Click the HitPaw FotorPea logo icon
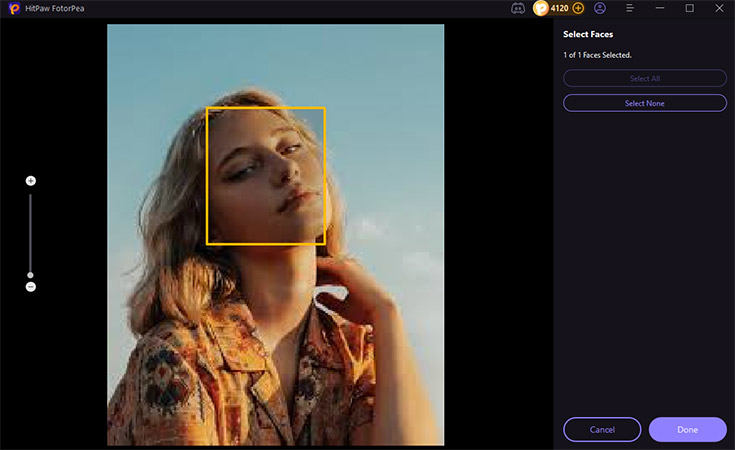 tap(14, 8)
